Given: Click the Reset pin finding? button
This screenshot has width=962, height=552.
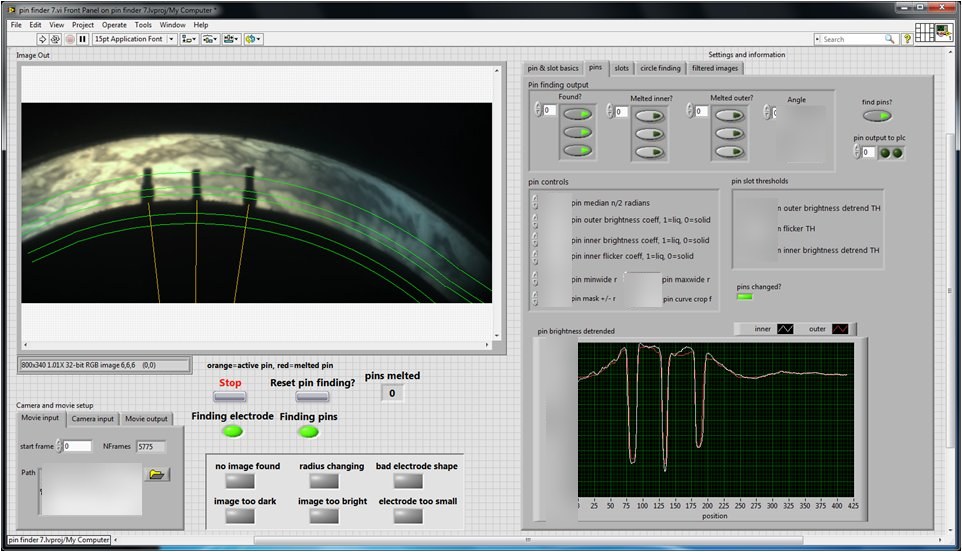Looking at the screenshot, I should click(312, 397).
